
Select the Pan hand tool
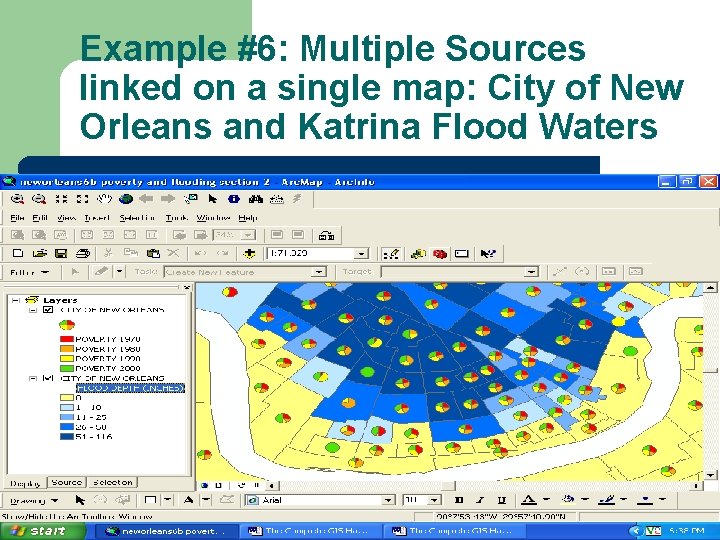click(x=104, y=199)
